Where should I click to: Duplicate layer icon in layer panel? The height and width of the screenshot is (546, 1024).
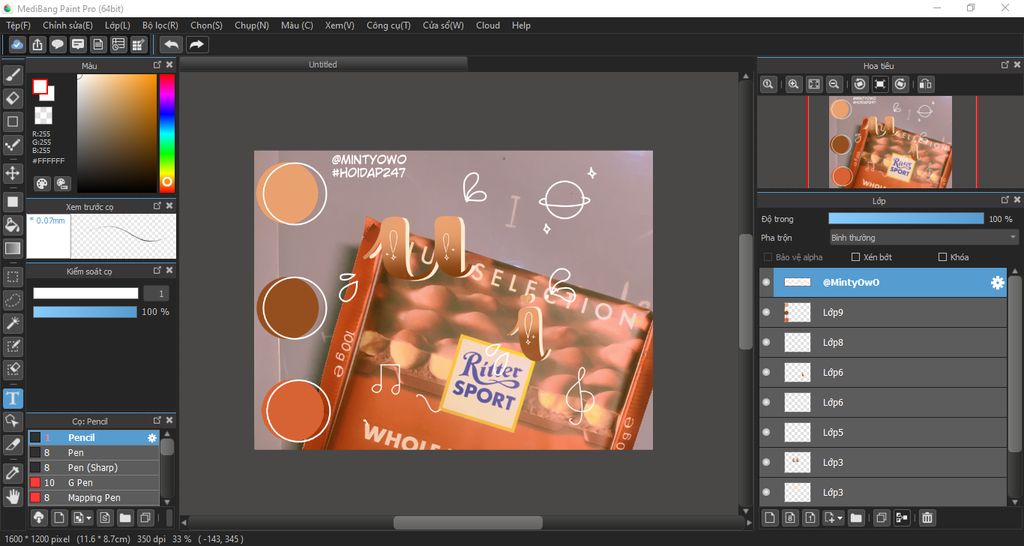point(881,518)
